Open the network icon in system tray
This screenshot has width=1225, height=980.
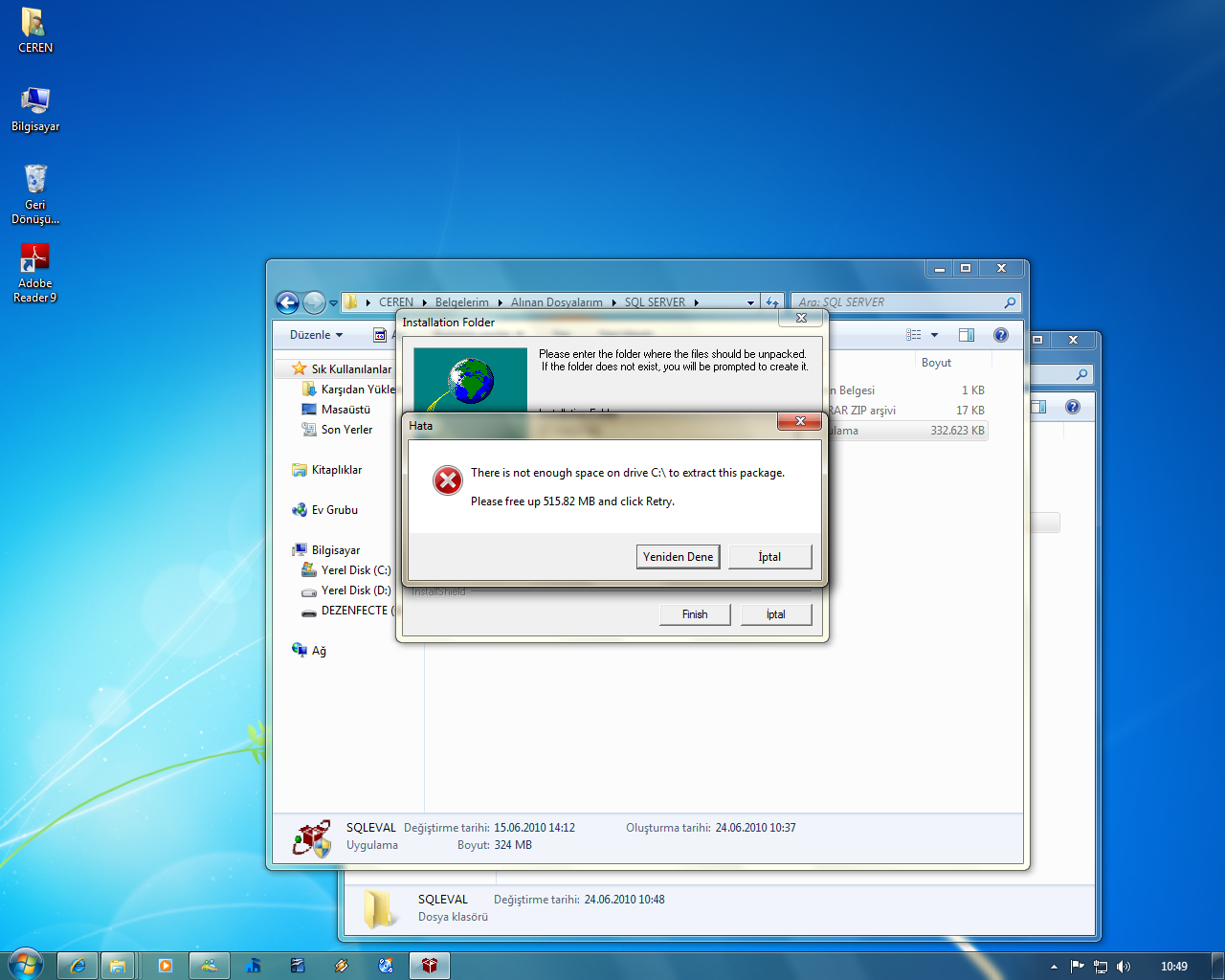[1101, 967]
